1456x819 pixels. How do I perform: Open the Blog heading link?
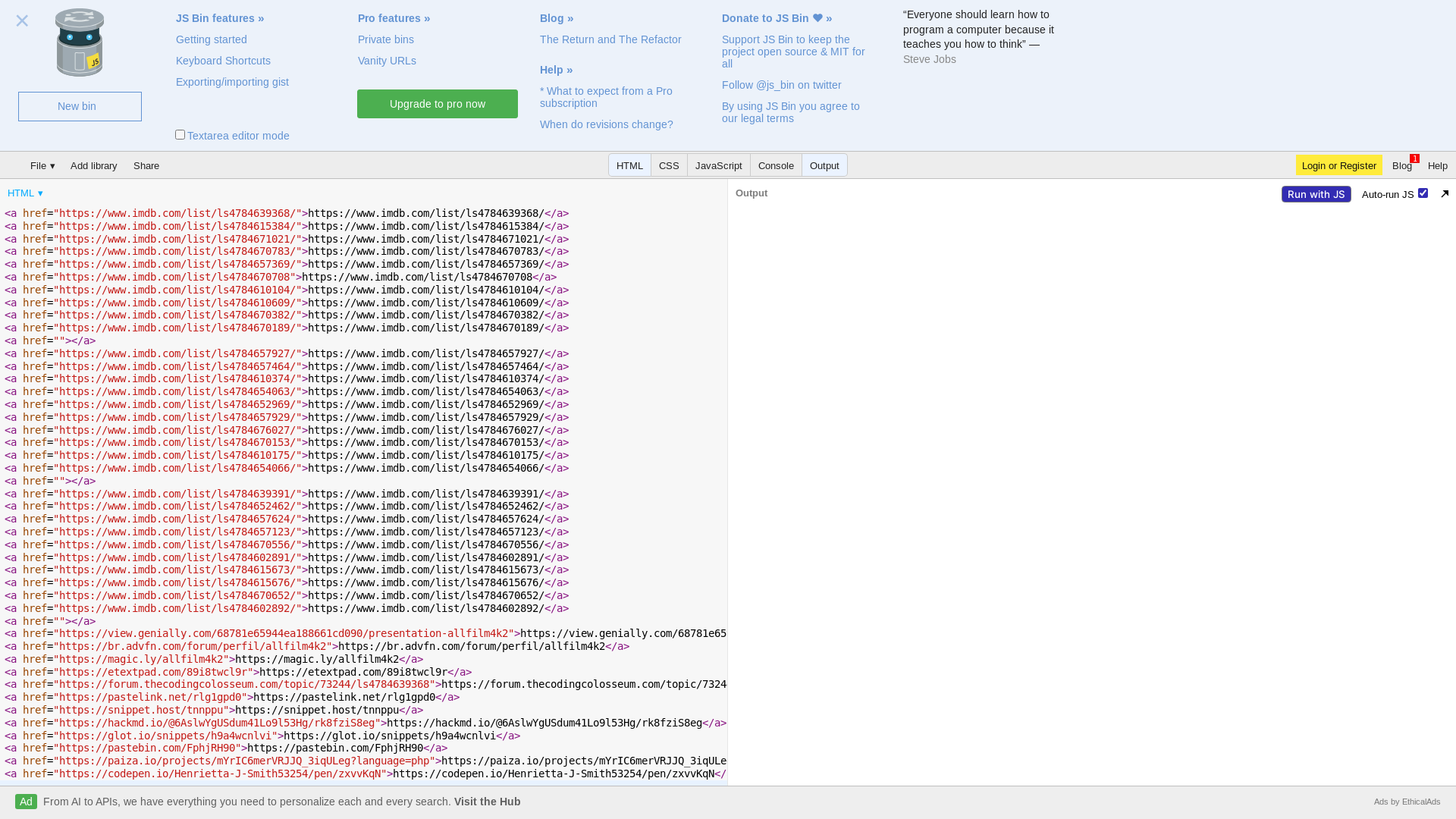557,18
